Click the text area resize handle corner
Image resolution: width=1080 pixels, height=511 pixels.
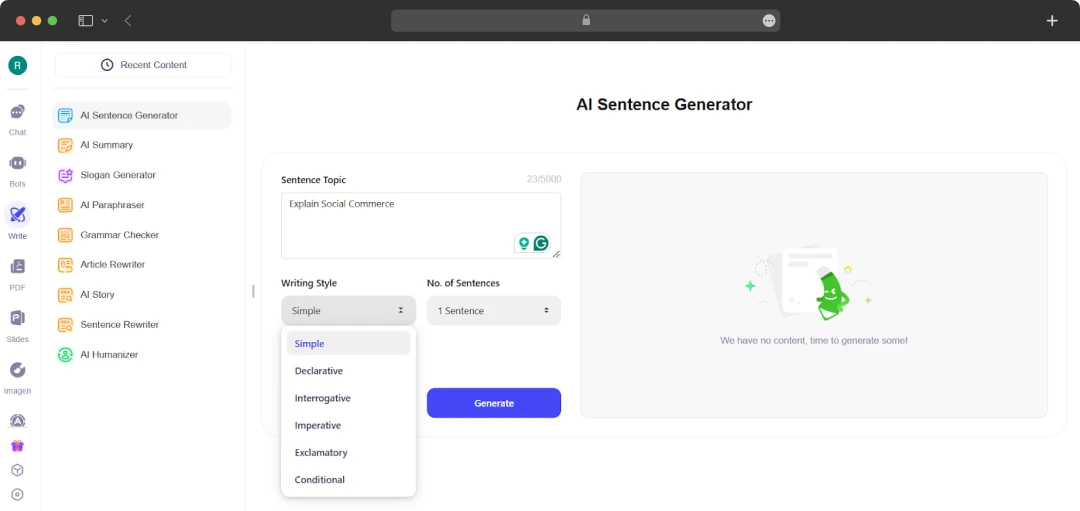(x=556, y=254)
